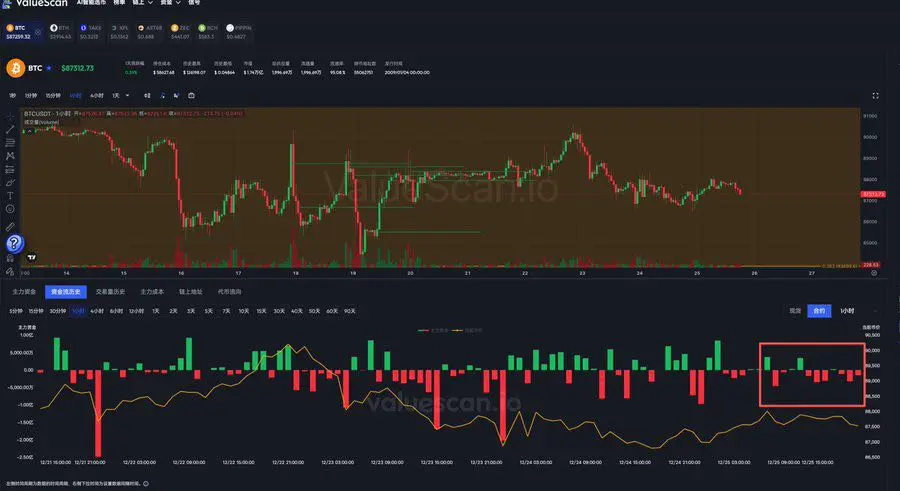Set chart interval to 4小时

point(97,95)
